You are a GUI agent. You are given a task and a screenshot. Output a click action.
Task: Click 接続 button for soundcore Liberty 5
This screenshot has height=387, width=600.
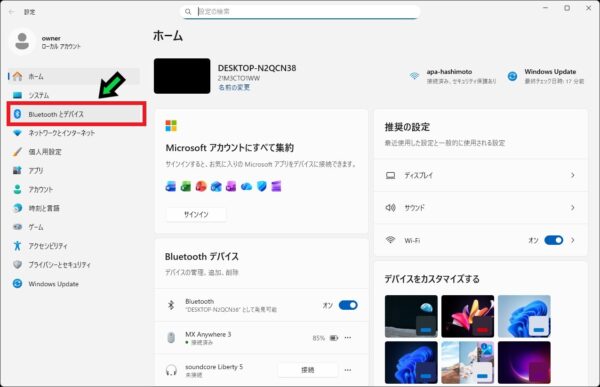(308, 370)
